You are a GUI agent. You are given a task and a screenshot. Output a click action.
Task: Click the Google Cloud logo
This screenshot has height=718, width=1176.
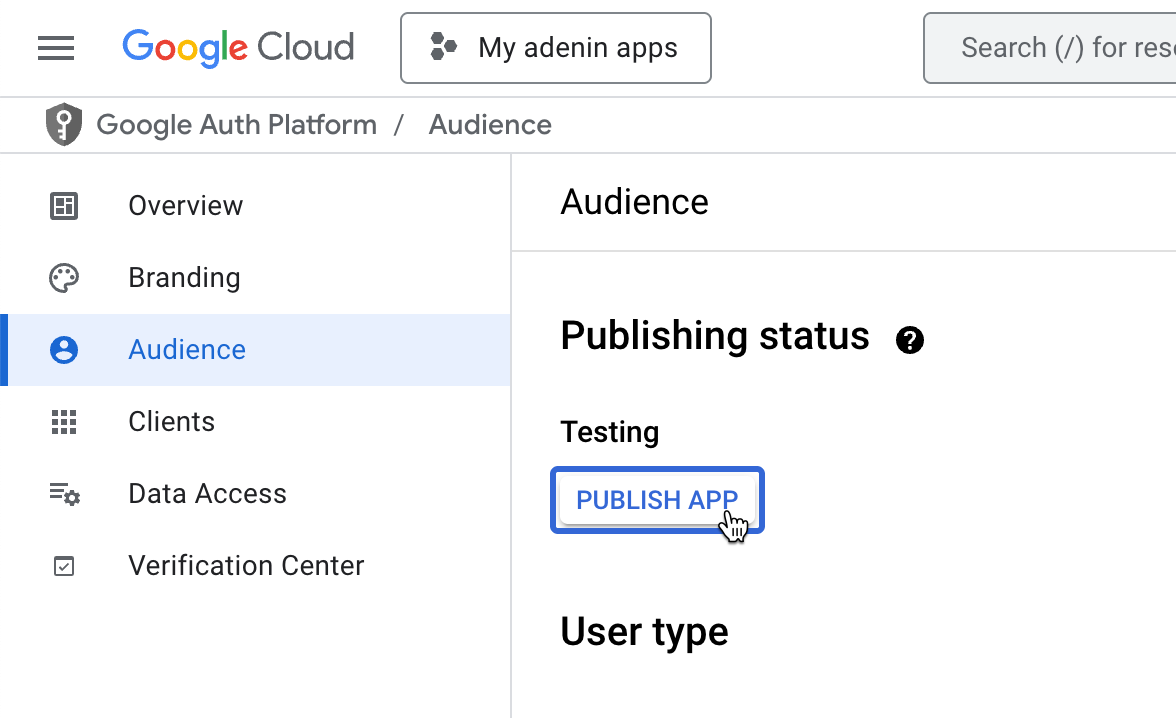click(x=238, y=48)
